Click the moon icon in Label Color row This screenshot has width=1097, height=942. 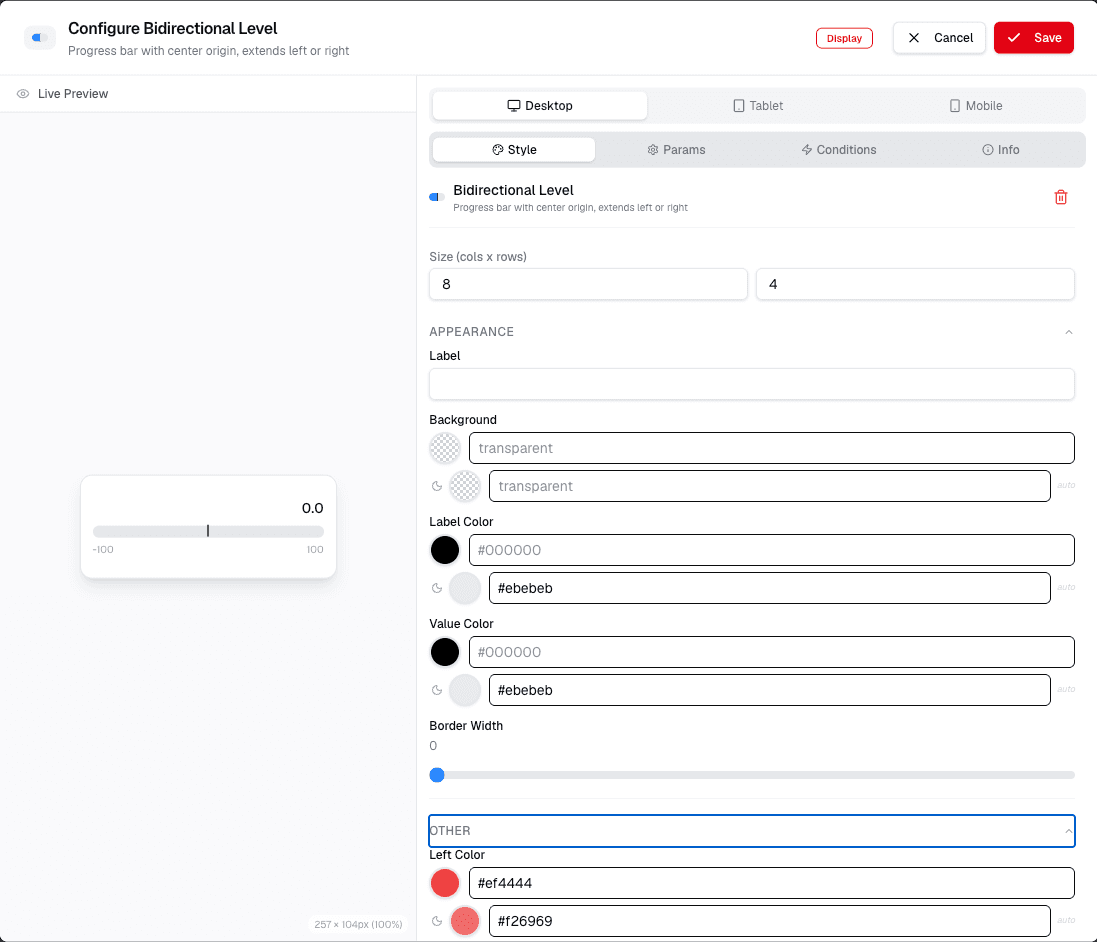click(x=437, y=589)
